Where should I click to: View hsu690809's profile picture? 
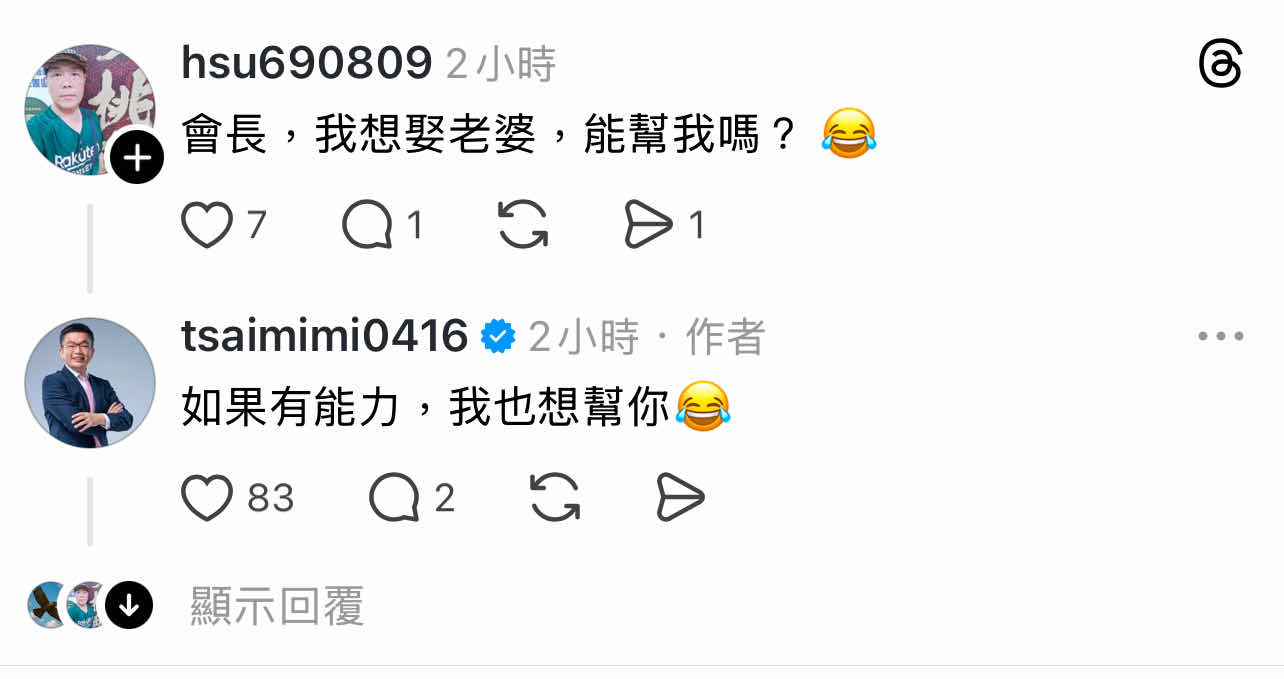tap(90, 110)
